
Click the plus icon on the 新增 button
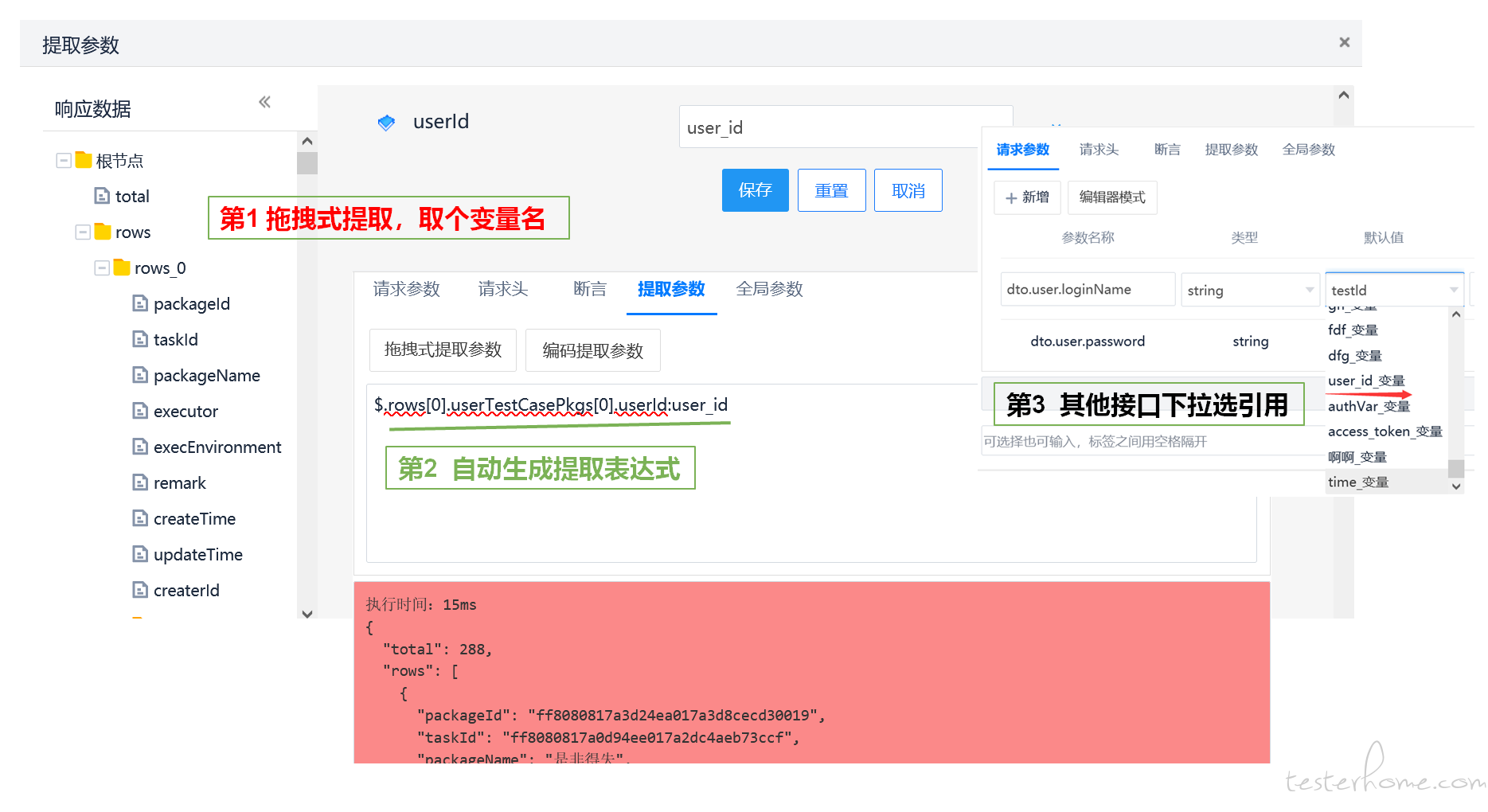[x=1011, y=197]
